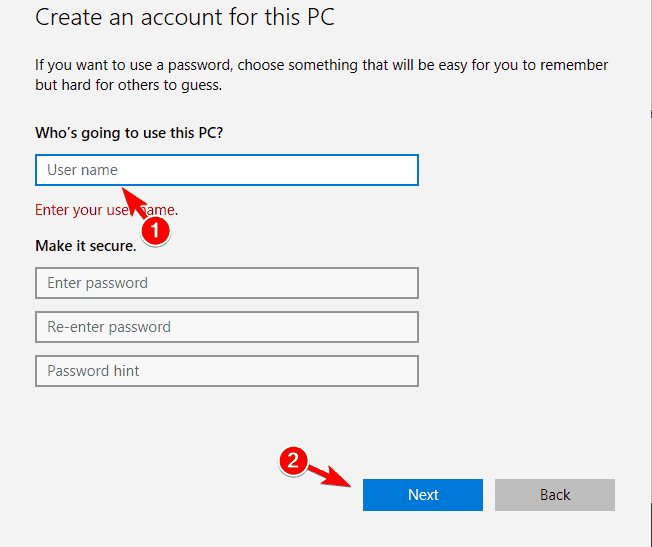Viewport: 652px width, 547px height.
Task: Click the 'Make it secure.' heading
Action: click(86, 246)
